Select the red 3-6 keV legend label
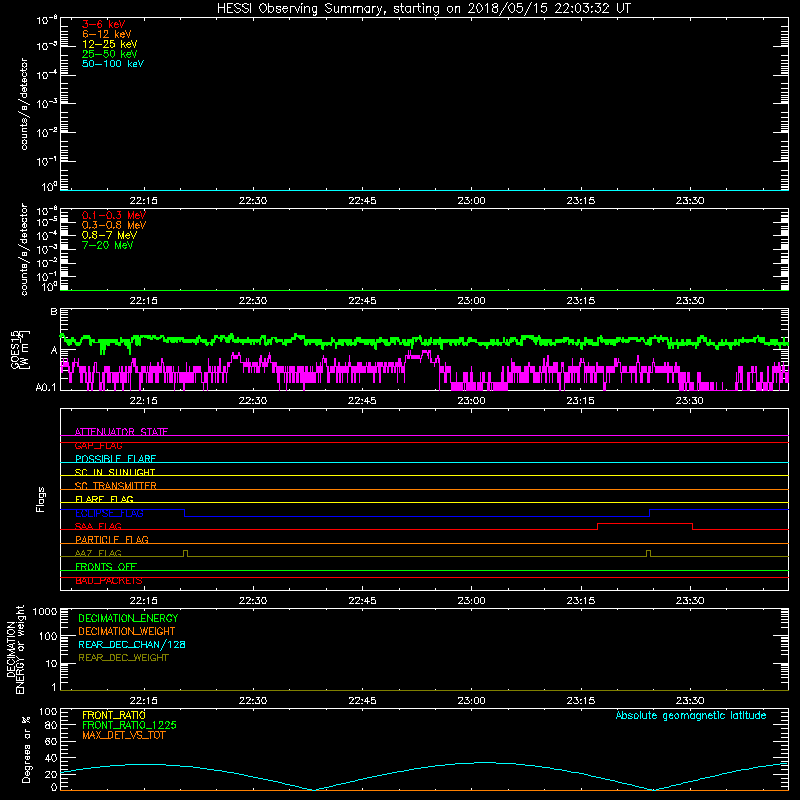Screen dimensions: 800x800 [104, 24]
